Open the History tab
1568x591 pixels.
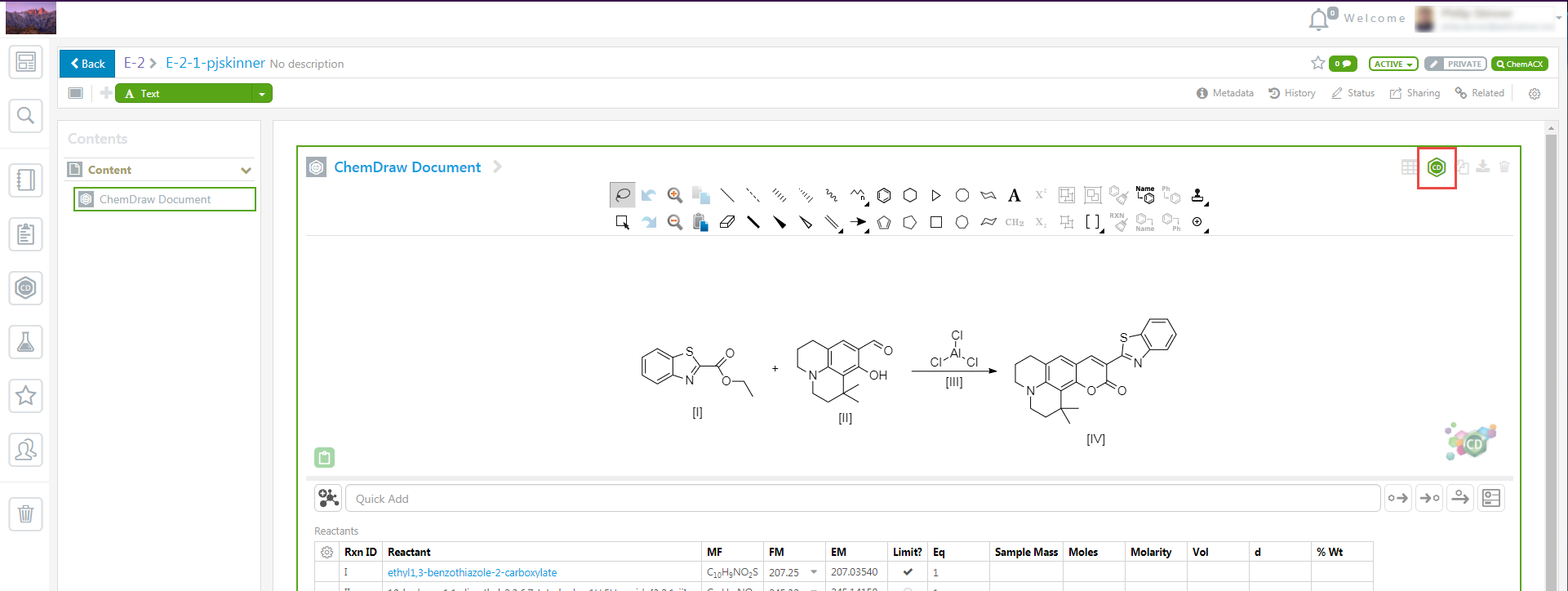(1291, 93)
